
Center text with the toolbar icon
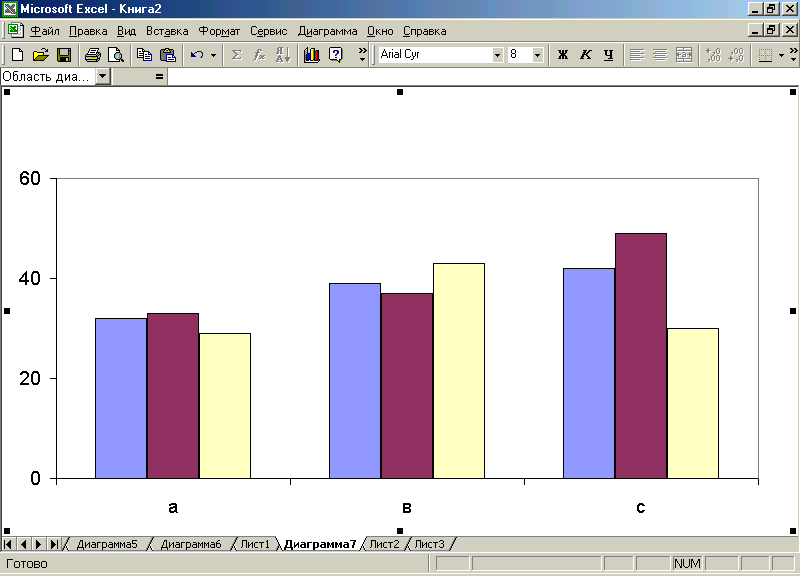click(660, 55)
